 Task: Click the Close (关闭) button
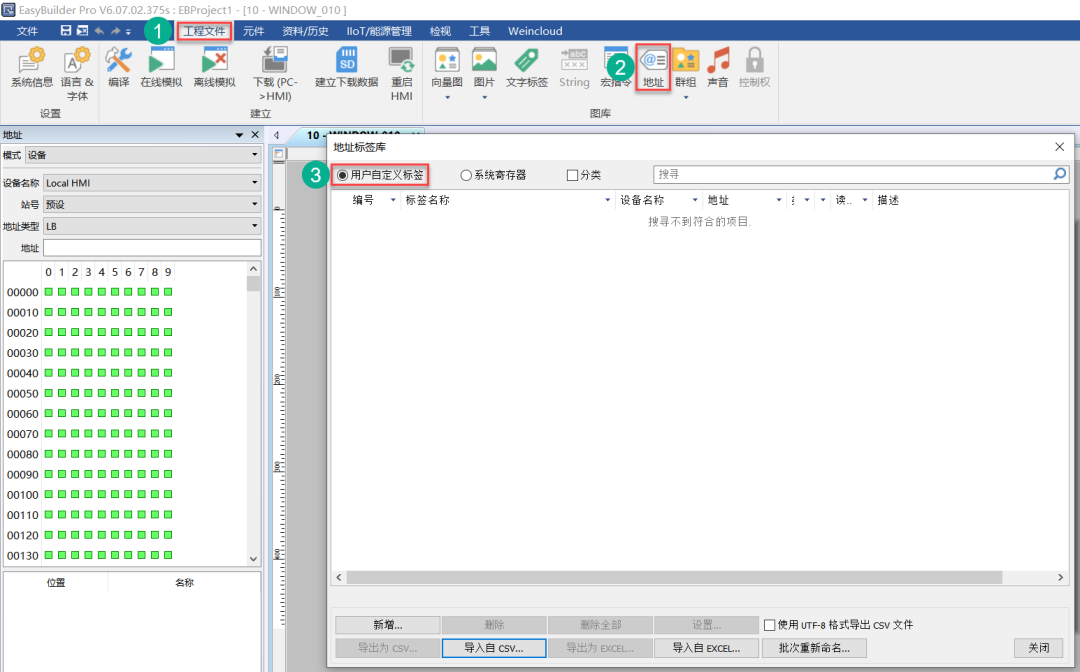click(1039, 648)
